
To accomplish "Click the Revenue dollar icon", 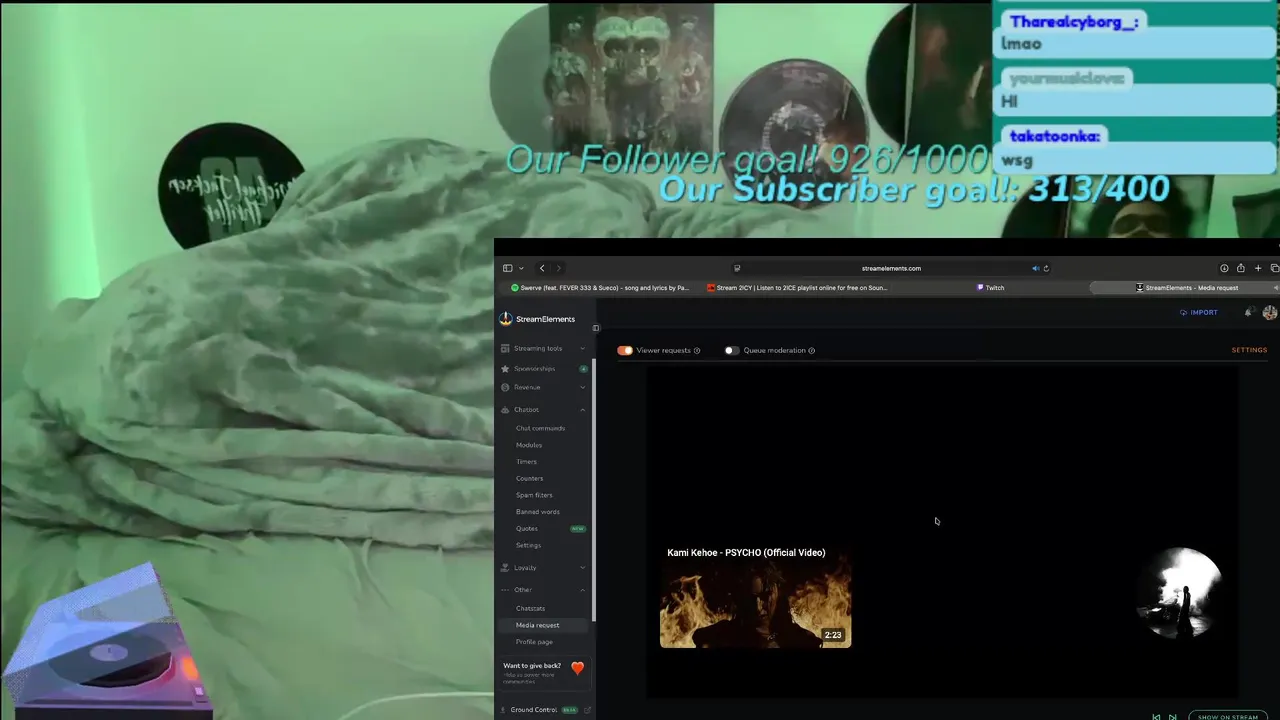I will tap(505, 388).
